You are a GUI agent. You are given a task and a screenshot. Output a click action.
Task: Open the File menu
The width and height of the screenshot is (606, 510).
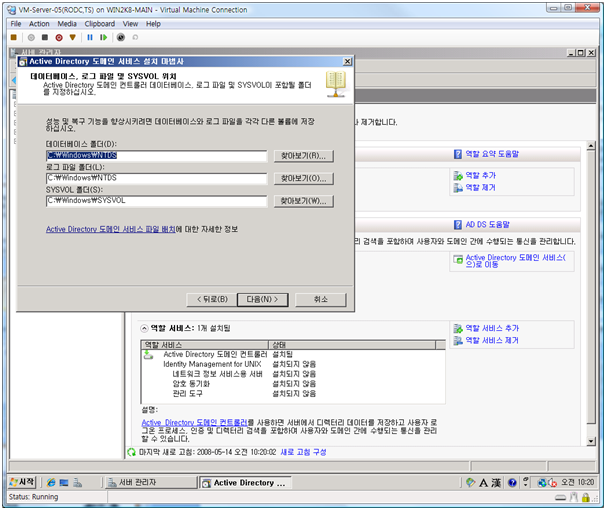(x=16, y=24)
